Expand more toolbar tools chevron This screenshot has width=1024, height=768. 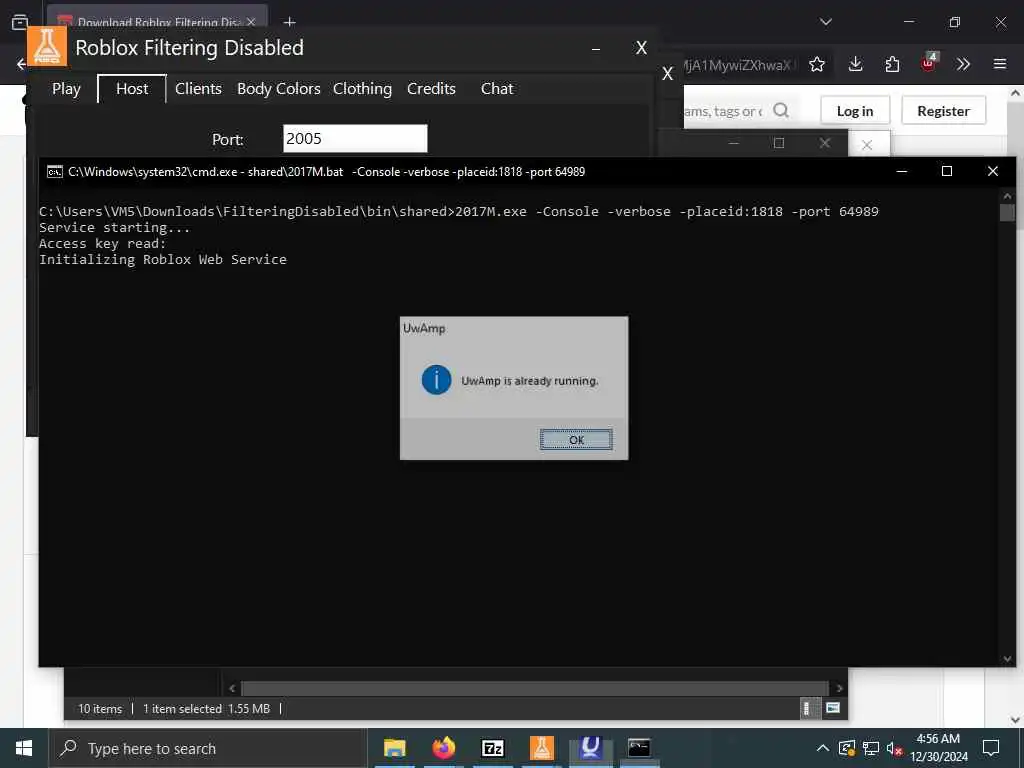tap(963, 64)
